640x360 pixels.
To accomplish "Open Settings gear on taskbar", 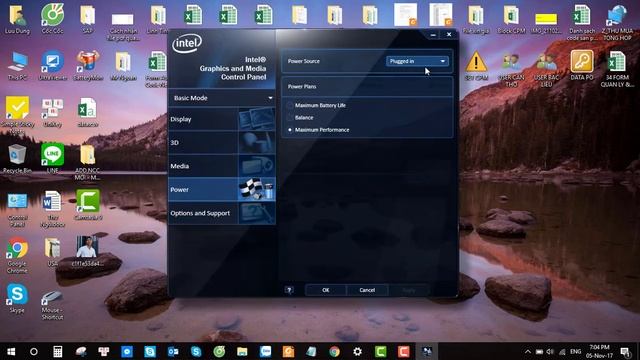I will [358, 351].
